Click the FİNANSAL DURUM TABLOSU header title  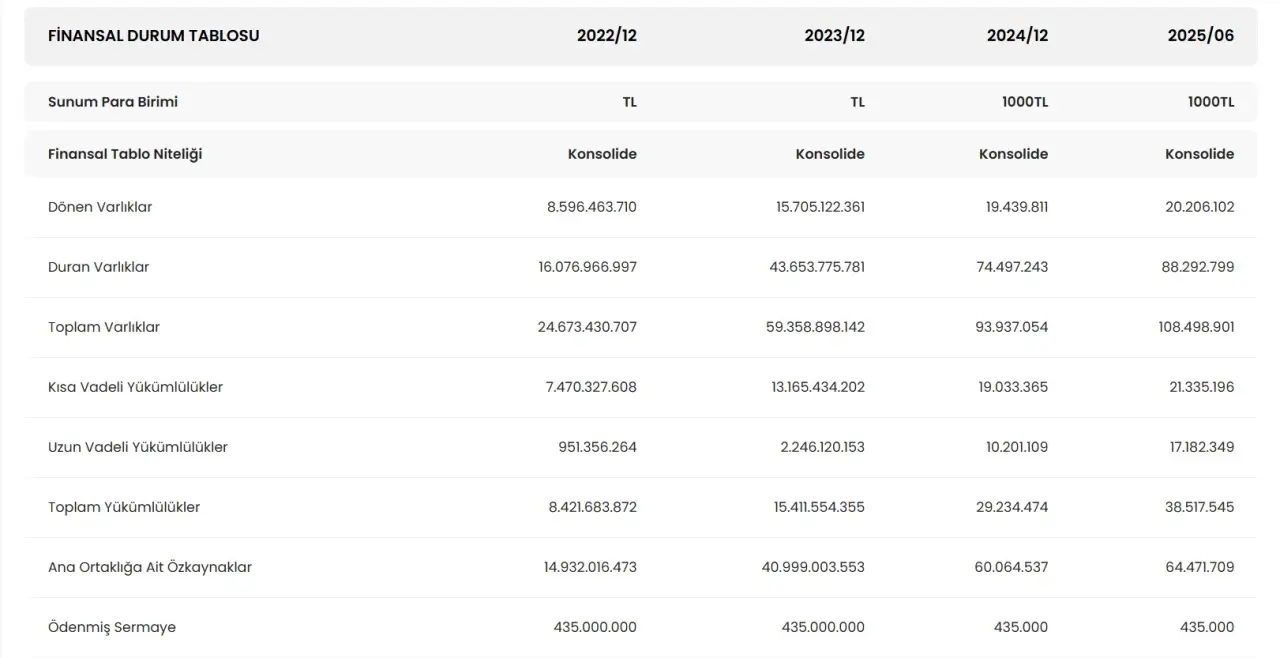coord(153,36)
